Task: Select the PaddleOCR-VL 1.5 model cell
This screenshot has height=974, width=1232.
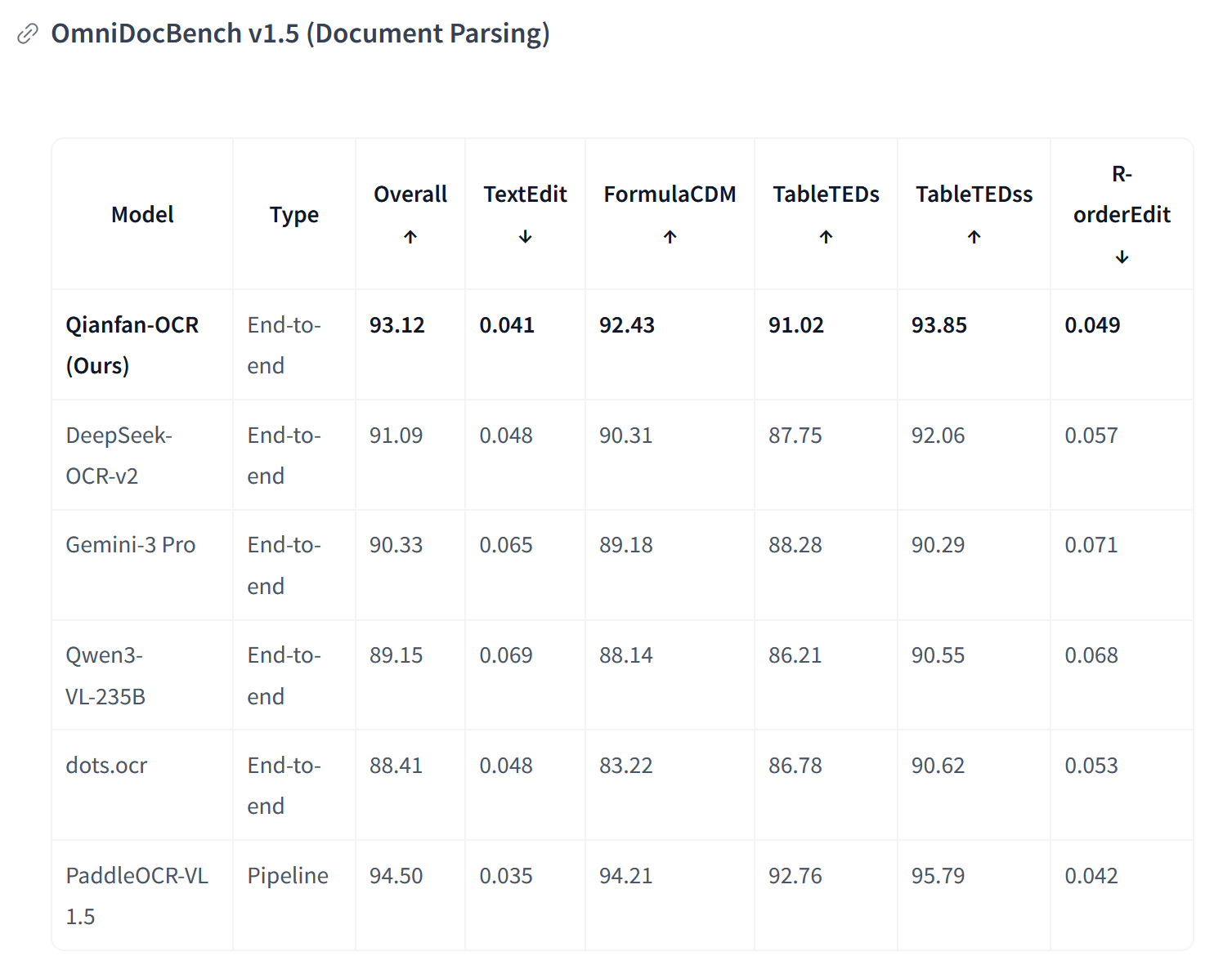Action: tap(137, 896)
